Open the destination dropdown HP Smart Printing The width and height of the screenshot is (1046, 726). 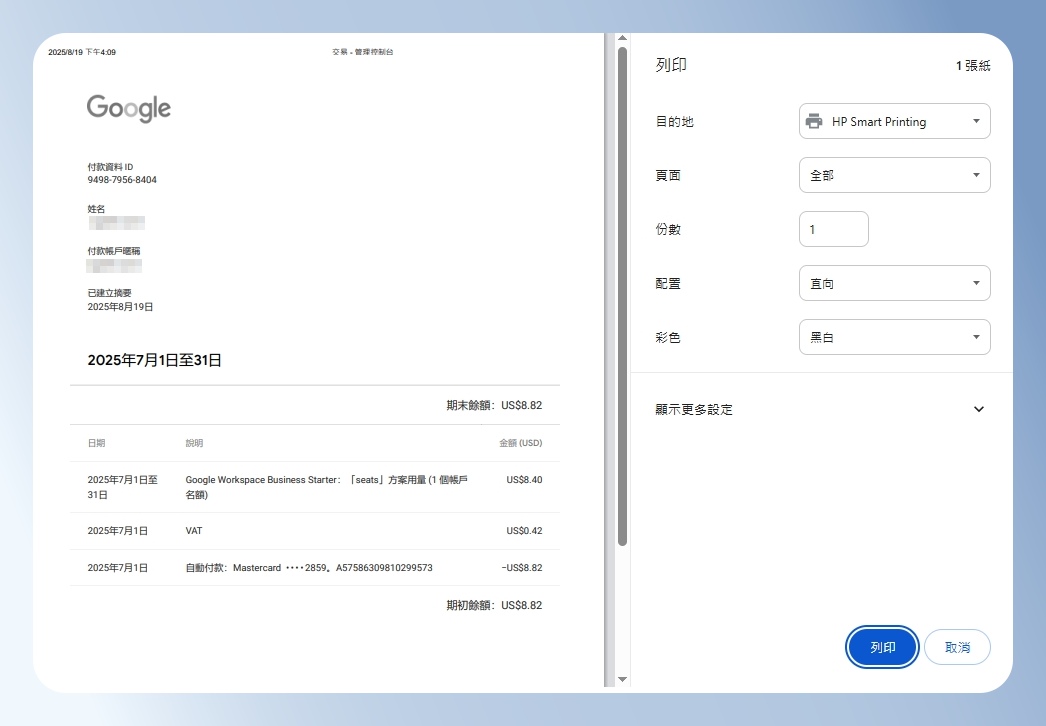tap(895, 121)
